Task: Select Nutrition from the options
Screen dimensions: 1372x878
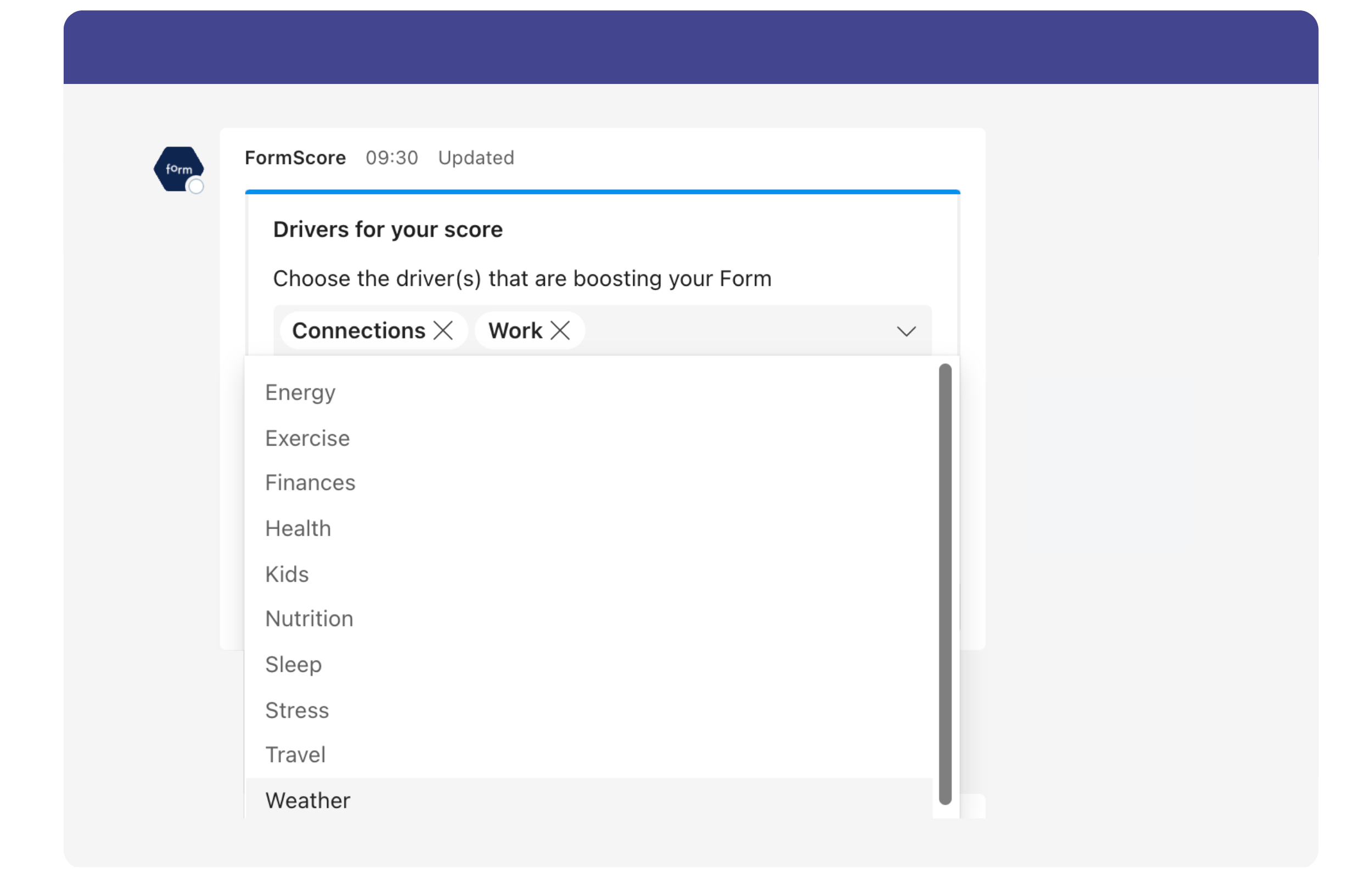Action: pos(589,619)
